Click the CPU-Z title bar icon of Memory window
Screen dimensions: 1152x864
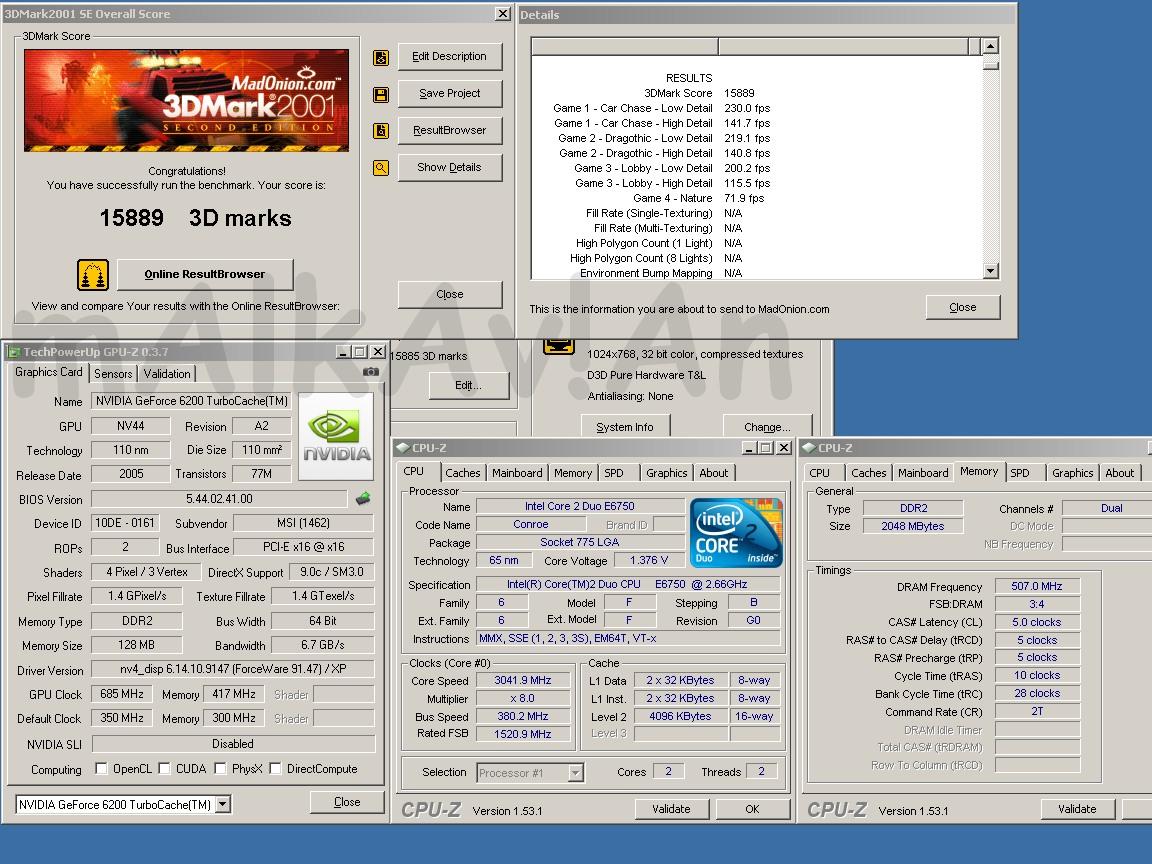[809, 447]
